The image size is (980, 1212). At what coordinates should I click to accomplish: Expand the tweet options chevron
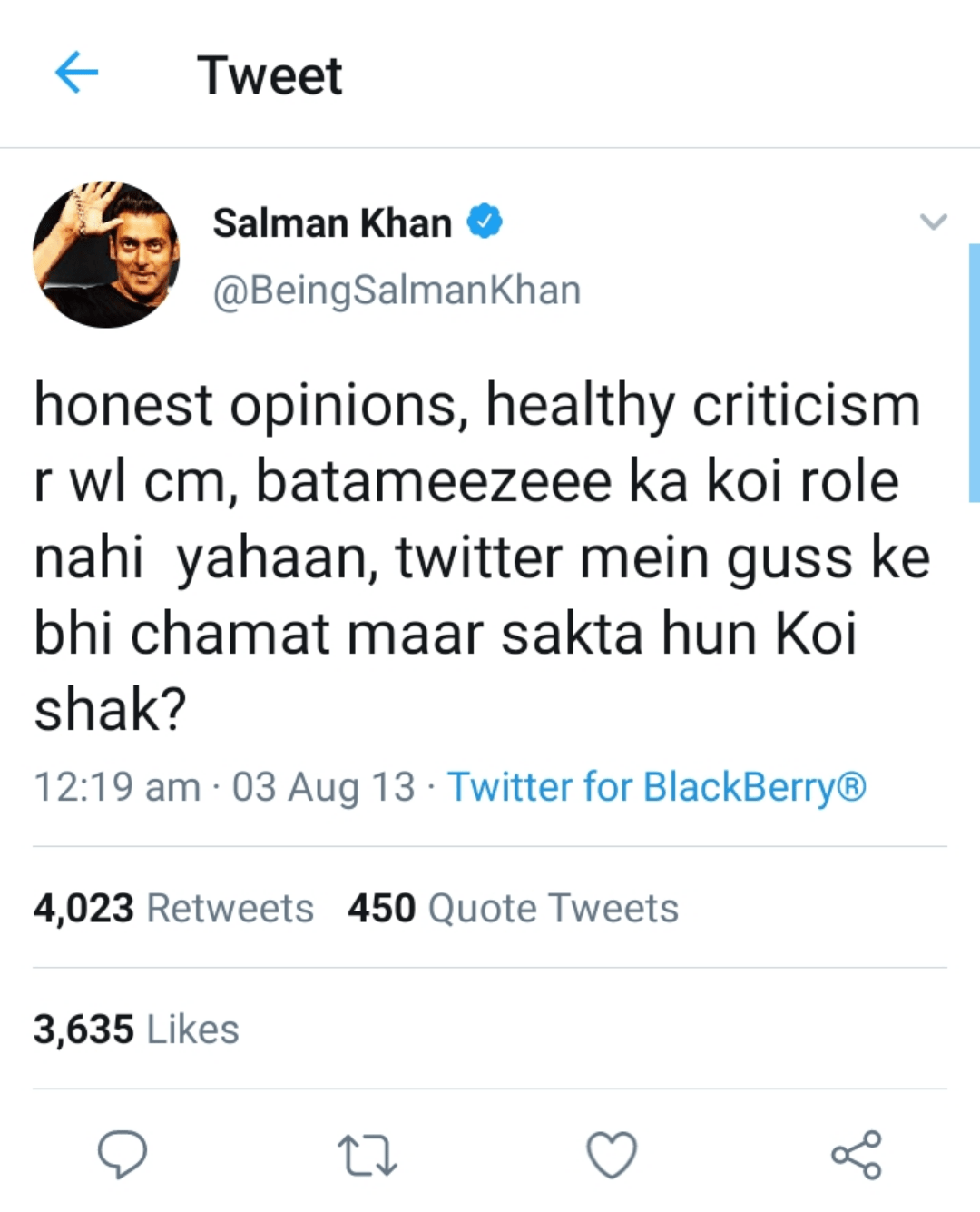tap(933, 222)
